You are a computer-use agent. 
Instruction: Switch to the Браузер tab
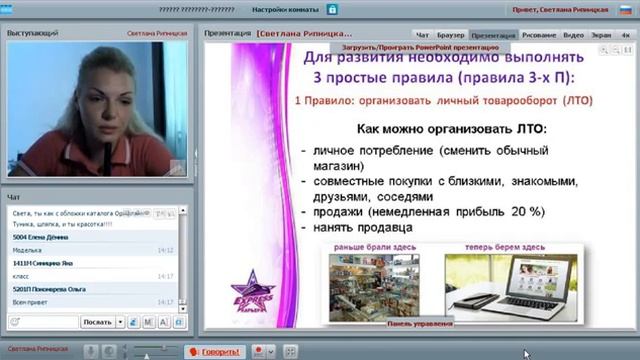(x=451, y=35)
